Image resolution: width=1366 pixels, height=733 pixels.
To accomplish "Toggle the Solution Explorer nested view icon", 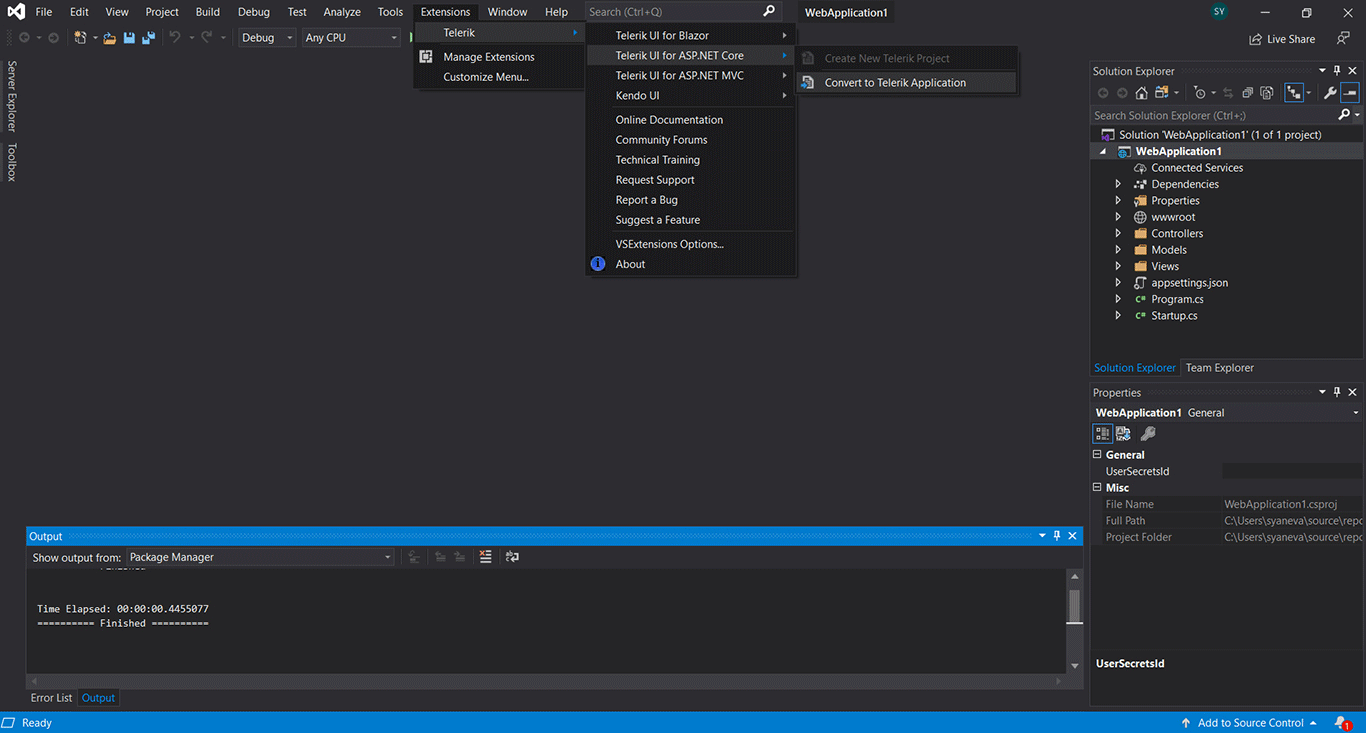I will point(1294,93).
